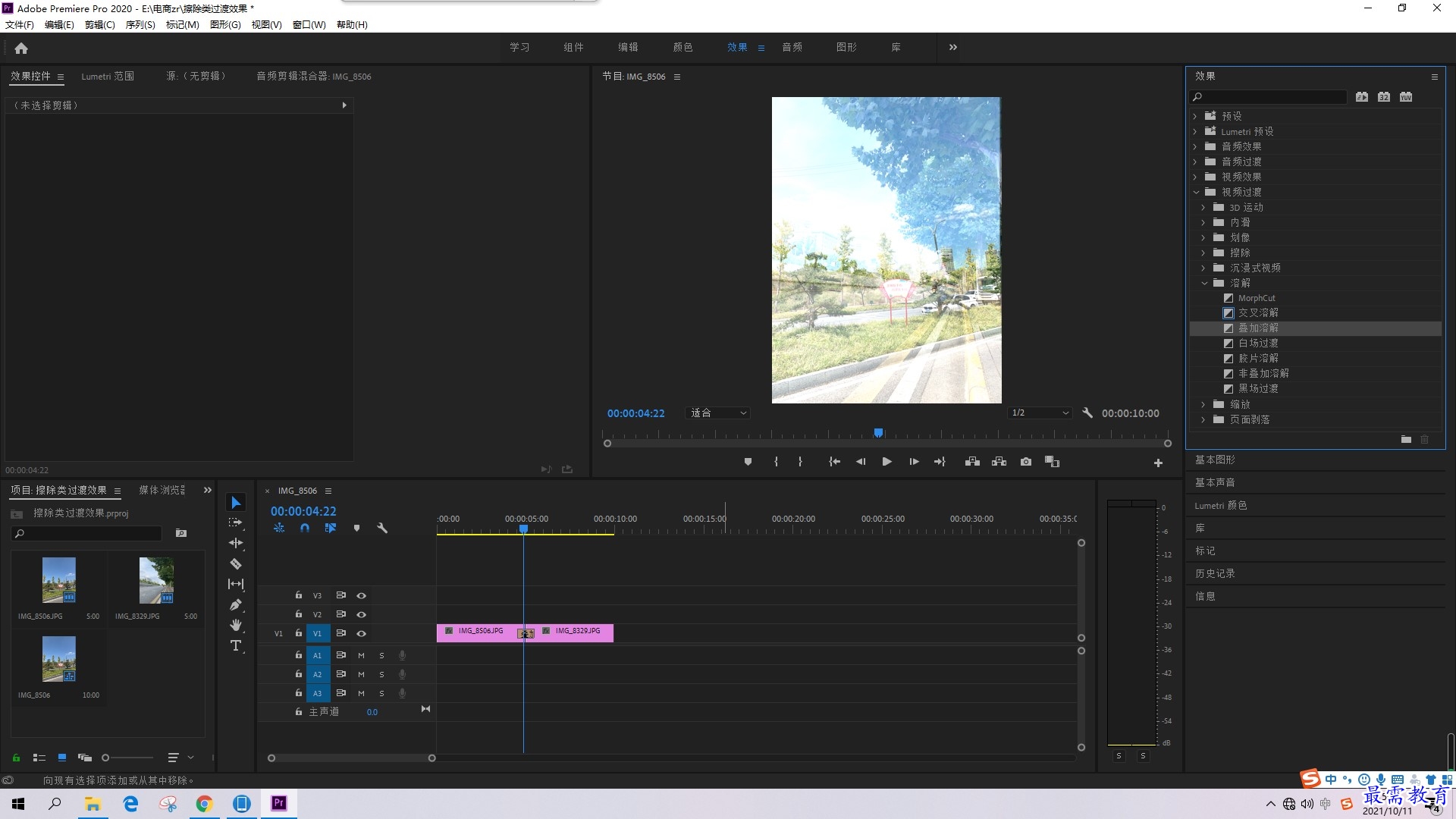Select the Type tool
The image size is (1456, 819).
click(236, 645)
